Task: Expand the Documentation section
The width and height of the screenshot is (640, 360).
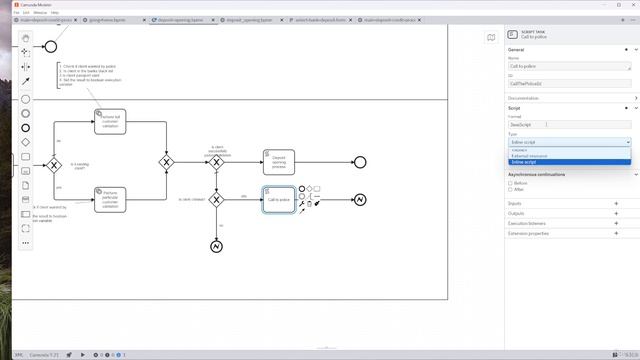Action: point(636,98)
